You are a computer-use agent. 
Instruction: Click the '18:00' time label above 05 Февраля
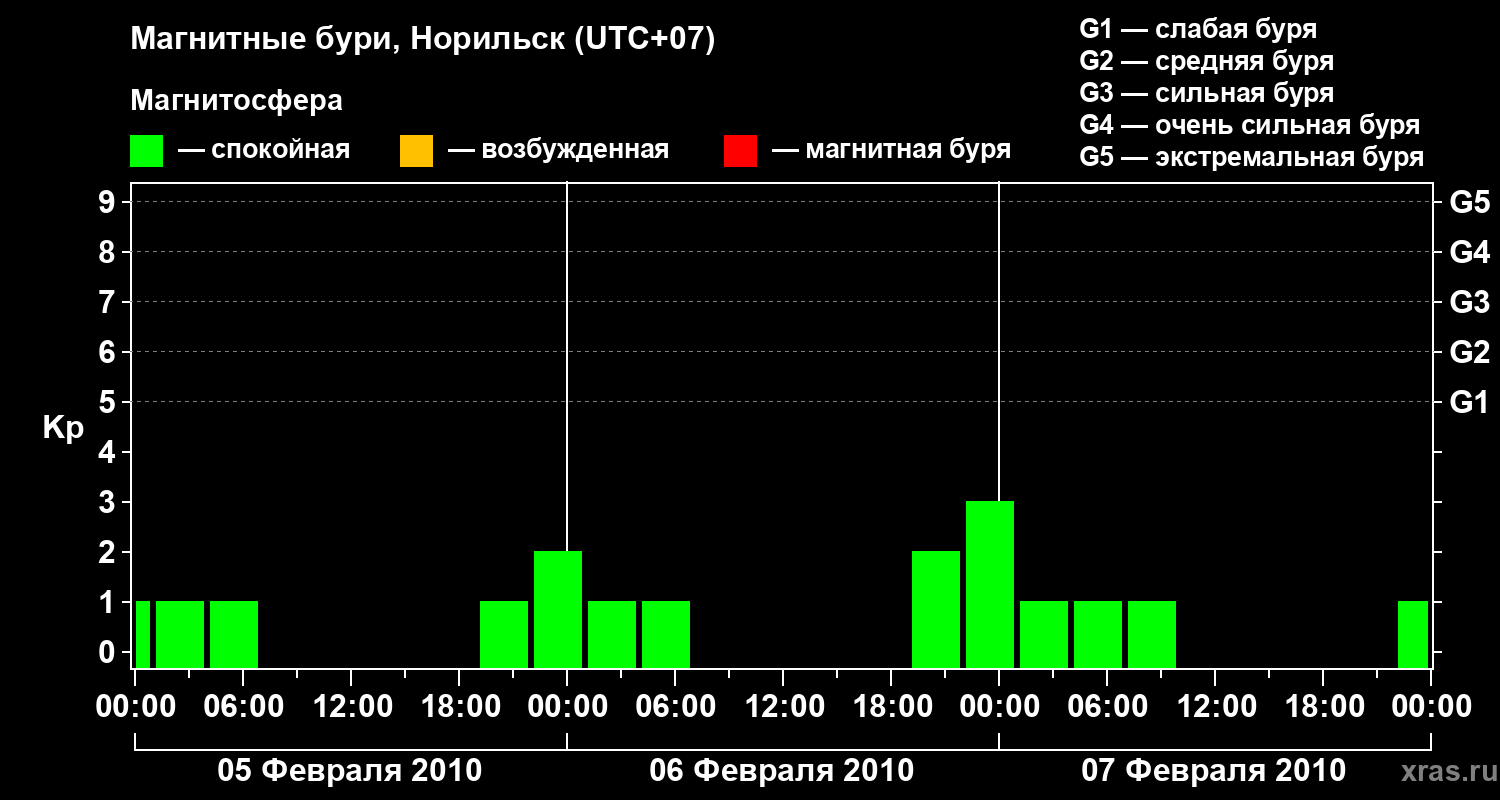point(459,707)
